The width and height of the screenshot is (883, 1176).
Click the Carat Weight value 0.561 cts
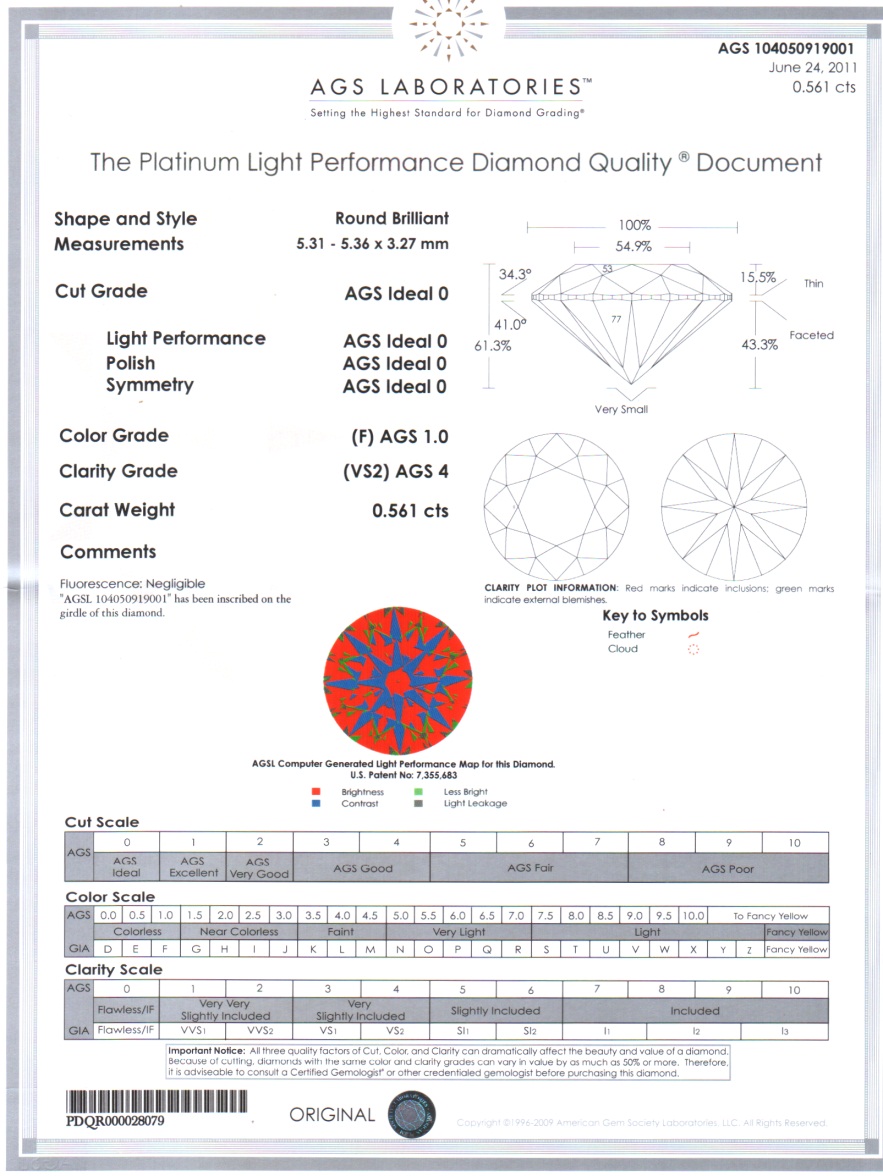click(410, 511)
